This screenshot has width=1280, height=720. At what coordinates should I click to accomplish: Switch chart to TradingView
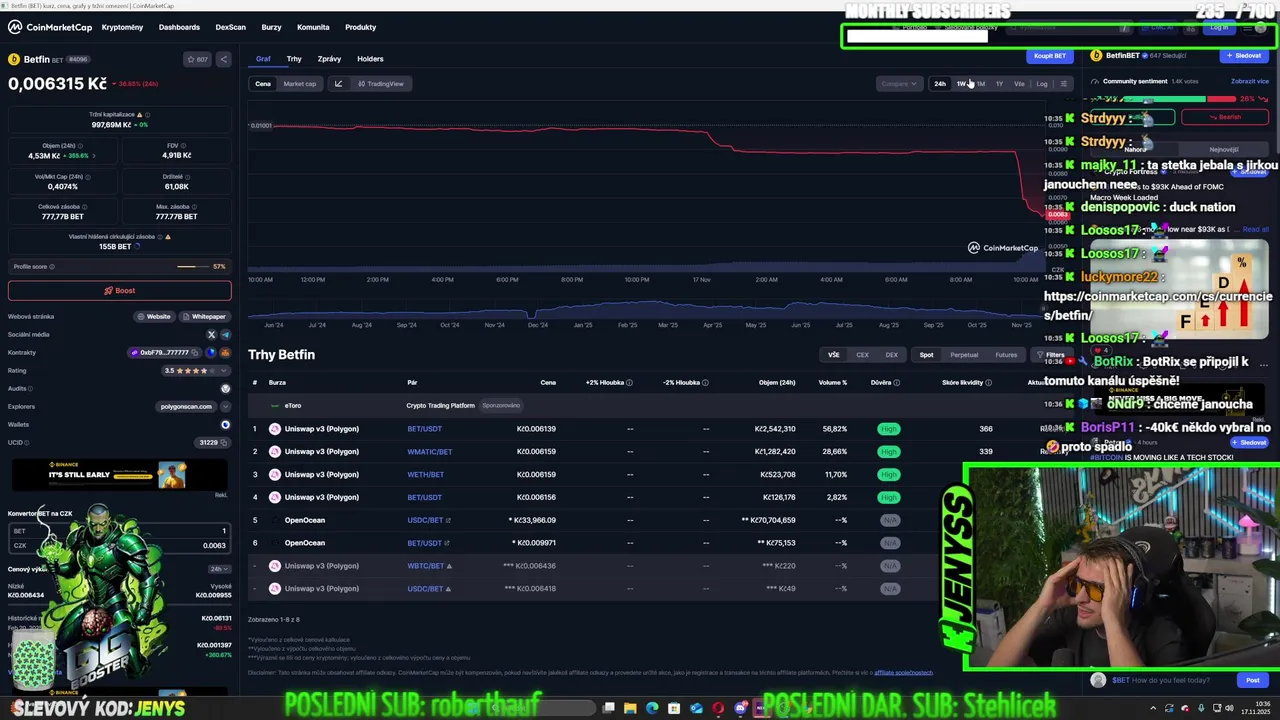tap(381, 84)
